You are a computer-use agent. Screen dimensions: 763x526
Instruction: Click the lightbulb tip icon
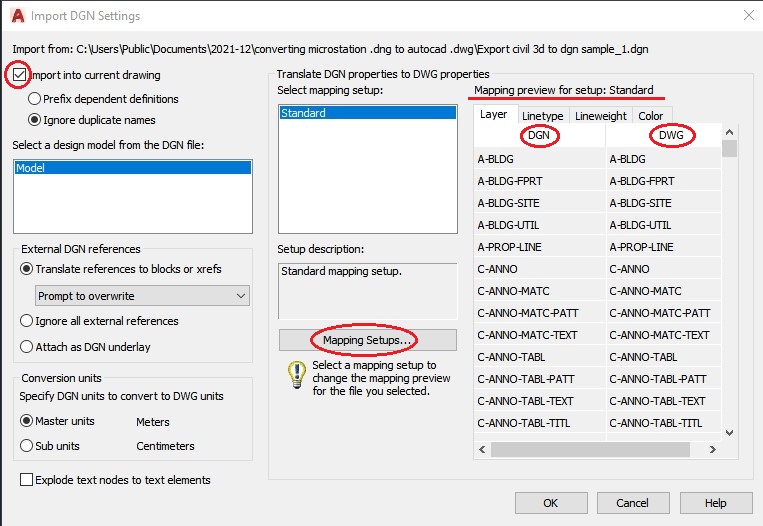click(296, 375)
